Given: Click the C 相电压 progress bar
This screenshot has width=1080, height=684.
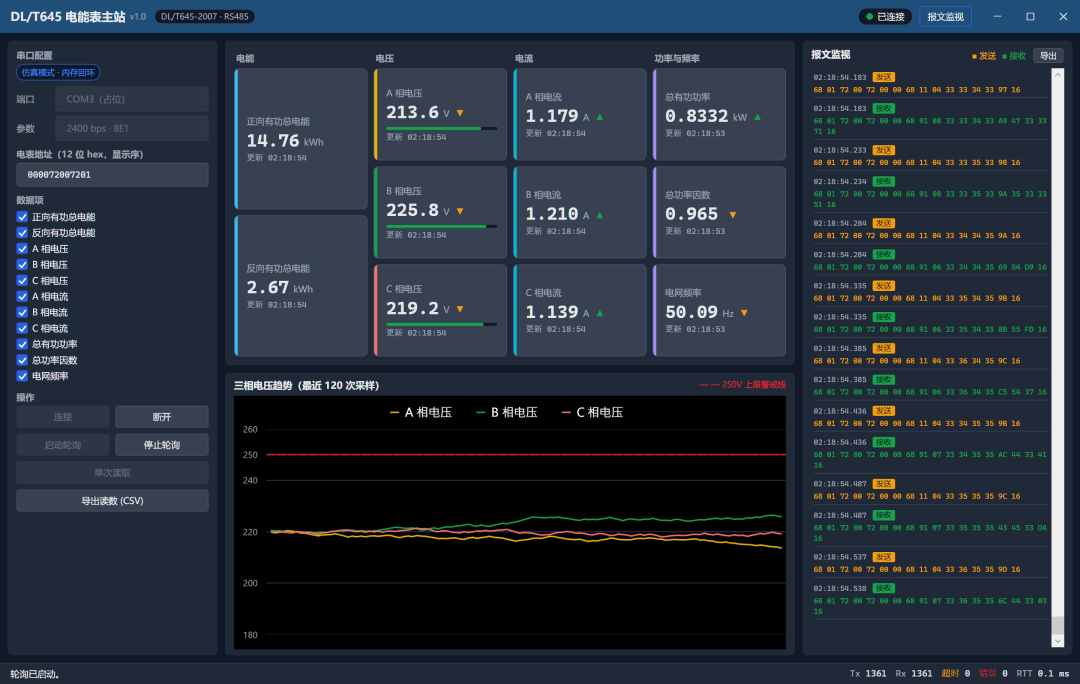Looking at the screenshot, I should pos(442,324).
